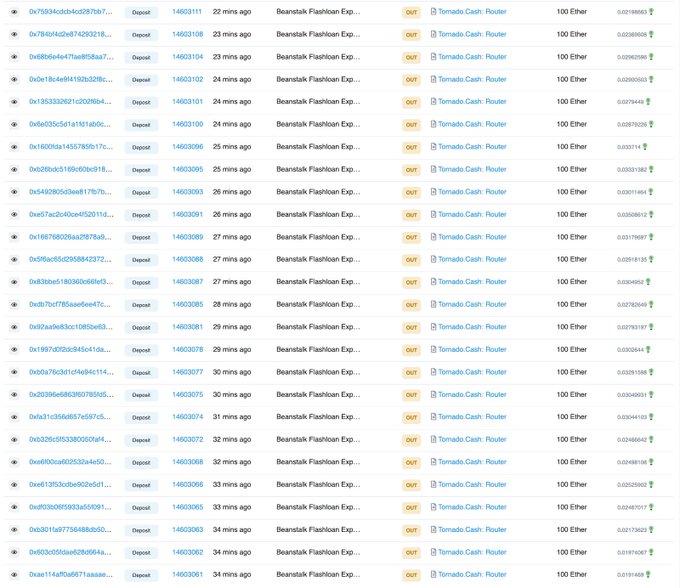Click Beanstalk Flashloan Exp... sender in block 14603088 row
The width and height of the screenshot is (680, 588).
(x=318, y=259)
